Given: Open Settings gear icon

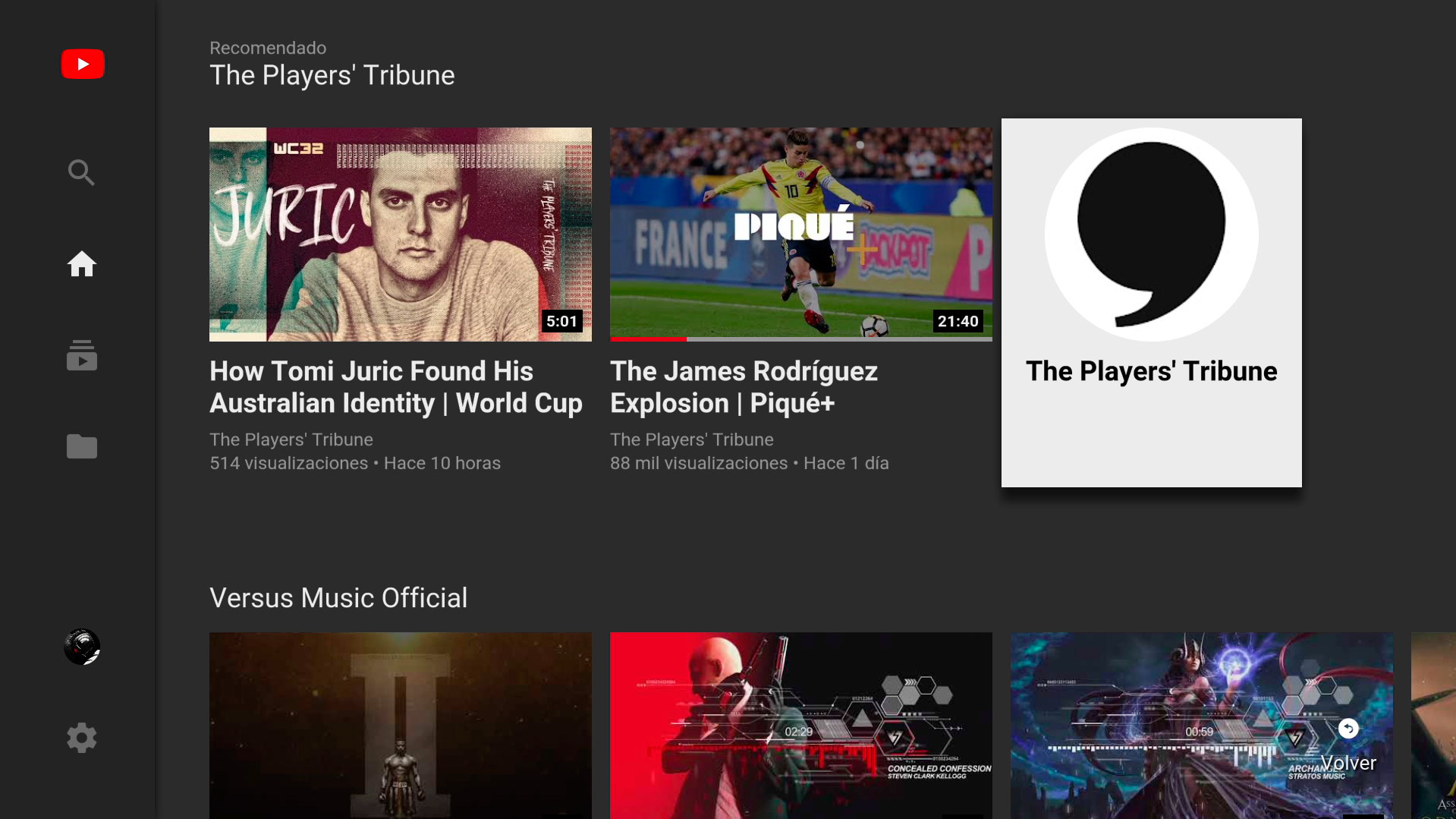Looking at the screenshot, I should point(81,738).
